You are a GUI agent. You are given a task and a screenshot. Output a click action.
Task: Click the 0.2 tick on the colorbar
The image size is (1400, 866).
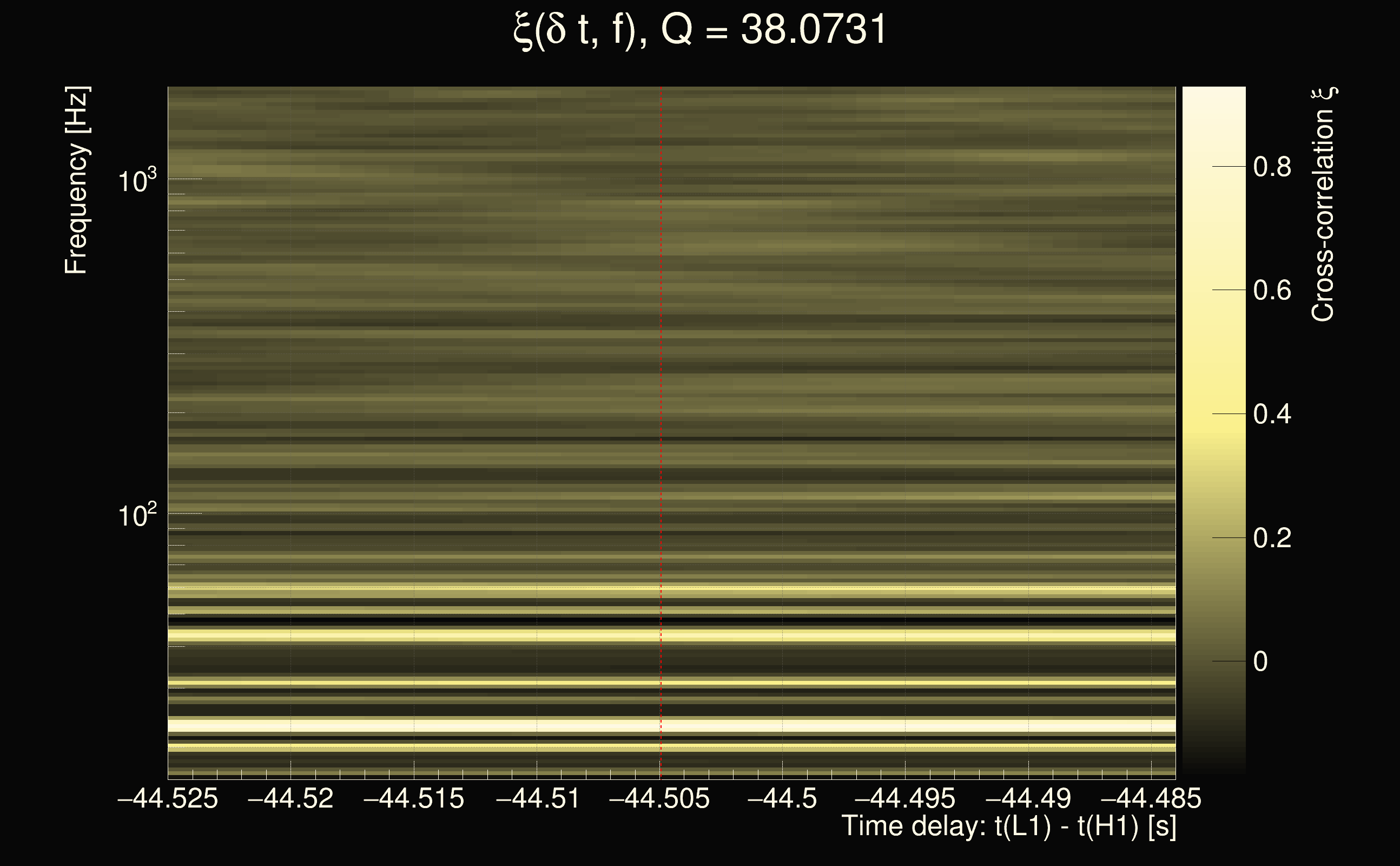(x=1271, y=538)
